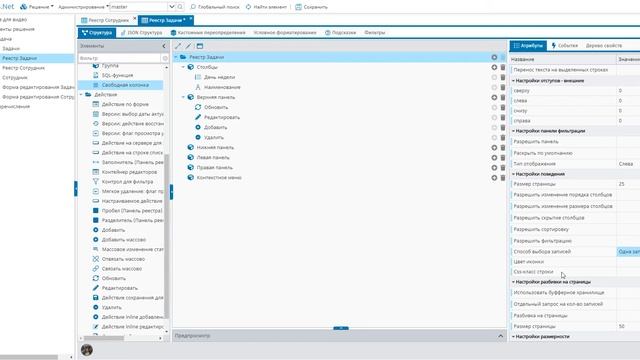Screen dimensions: 640x360
Task: Click the search magnifier next to master
Action: [180, 7]
